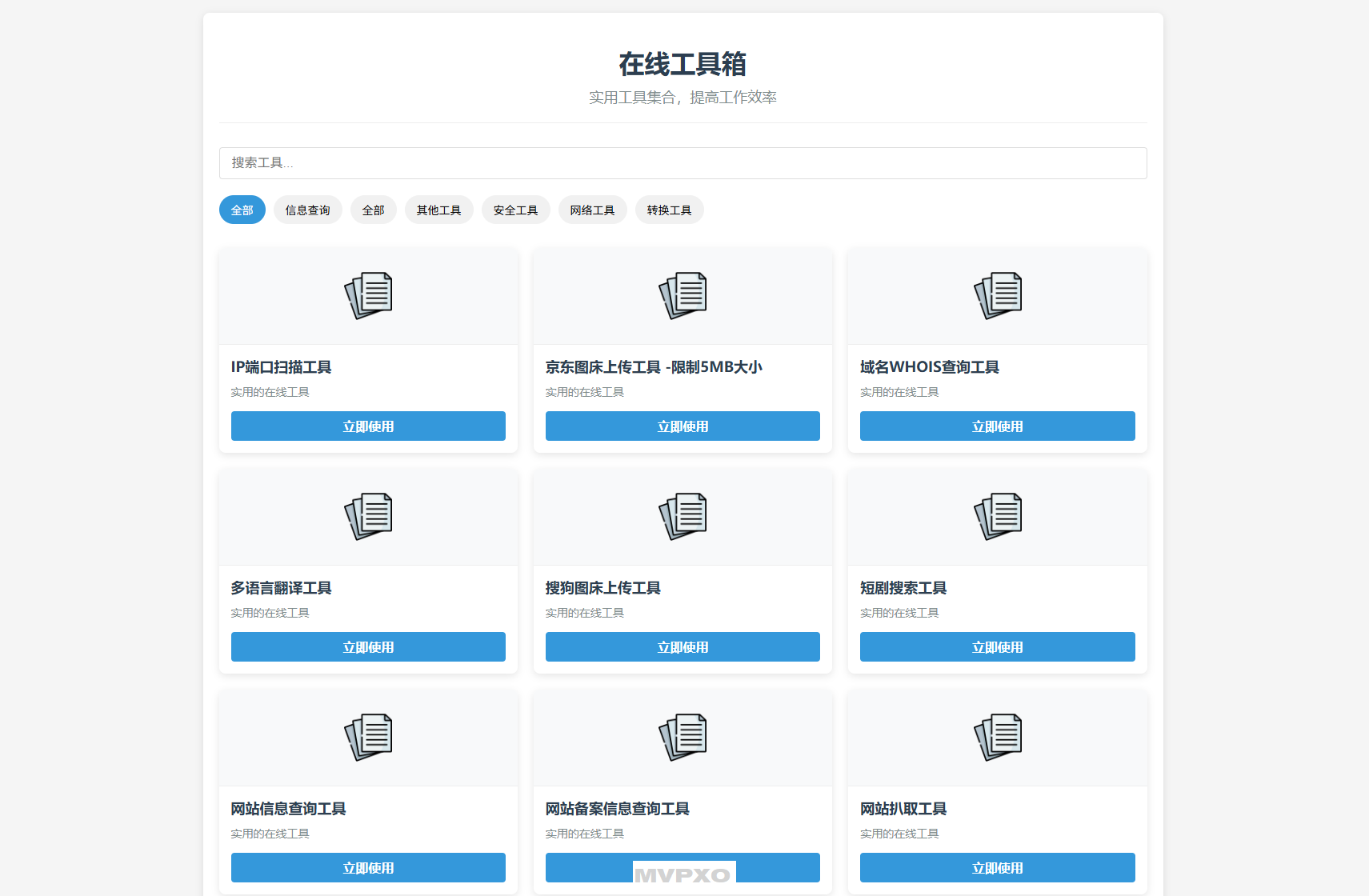Viewport: 1369px width, 896px height.
Task: Click the subtitle 实用工具集合，提高工作效率
Action: pyautogui.click(x=682, y=98)
